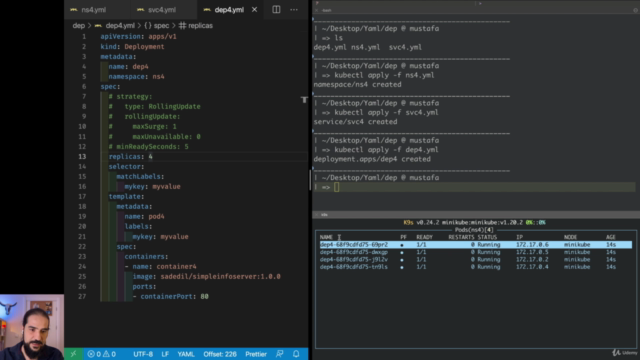Viewport: 640px width, 360px height.
Task: Click the STATUS column header in K9s
Action: point(487,237)
